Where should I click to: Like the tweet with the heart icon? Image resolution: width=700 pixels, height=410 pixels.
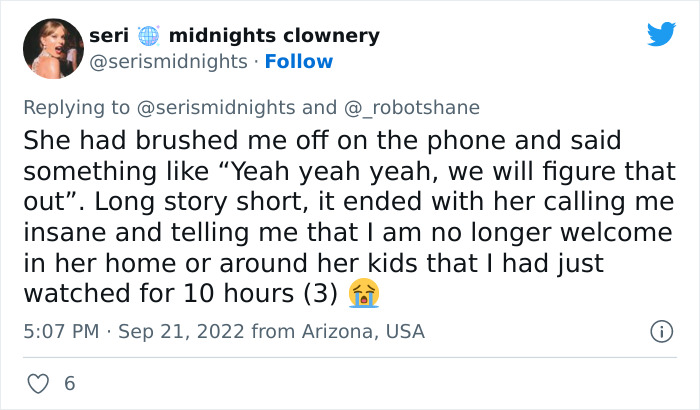[x=39, y=383]
